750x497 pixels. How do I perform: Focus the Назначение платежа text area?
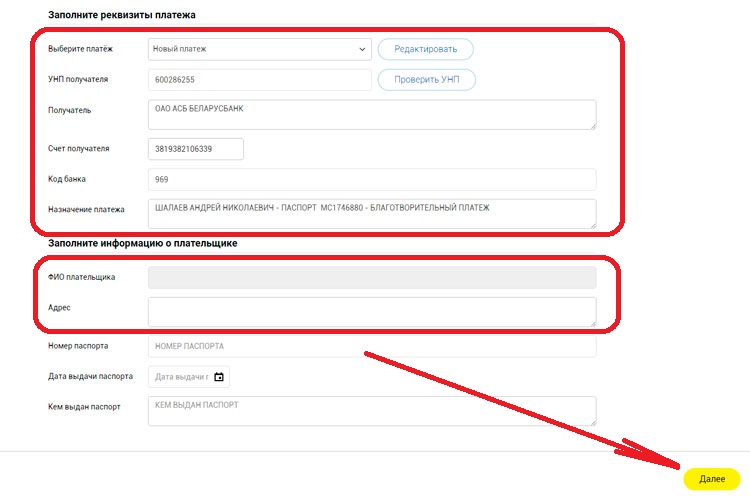click(x=370, y=213)
